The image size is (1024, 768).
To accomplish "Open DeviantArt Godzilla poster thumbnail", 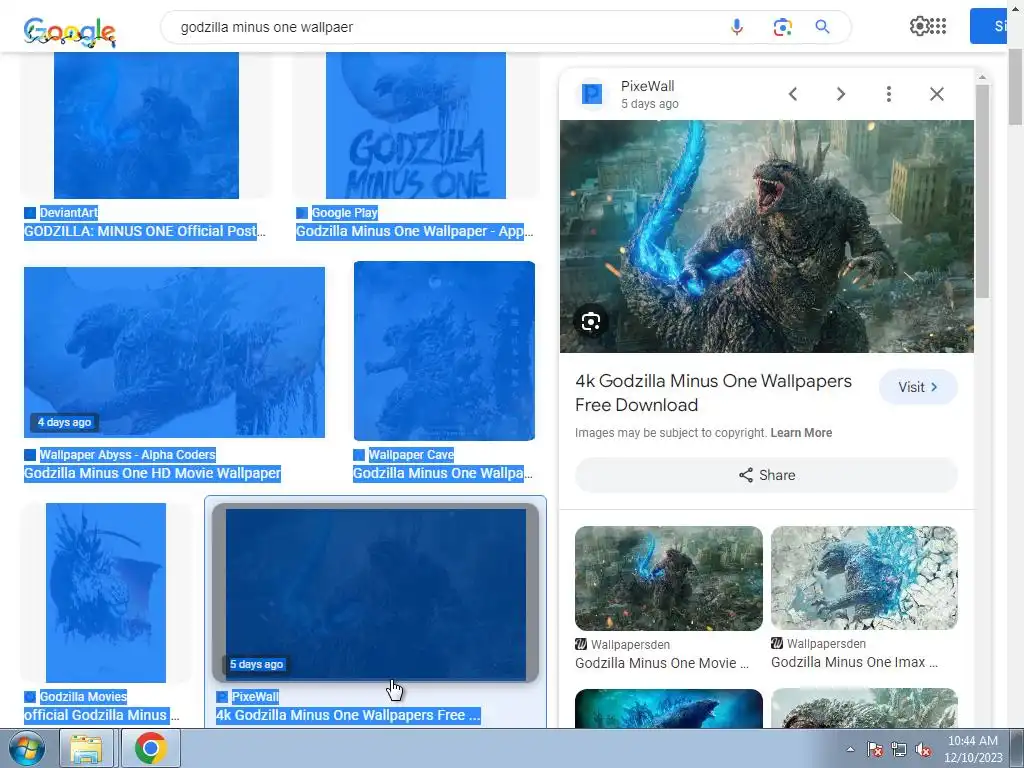I will (x=146, y=125).
